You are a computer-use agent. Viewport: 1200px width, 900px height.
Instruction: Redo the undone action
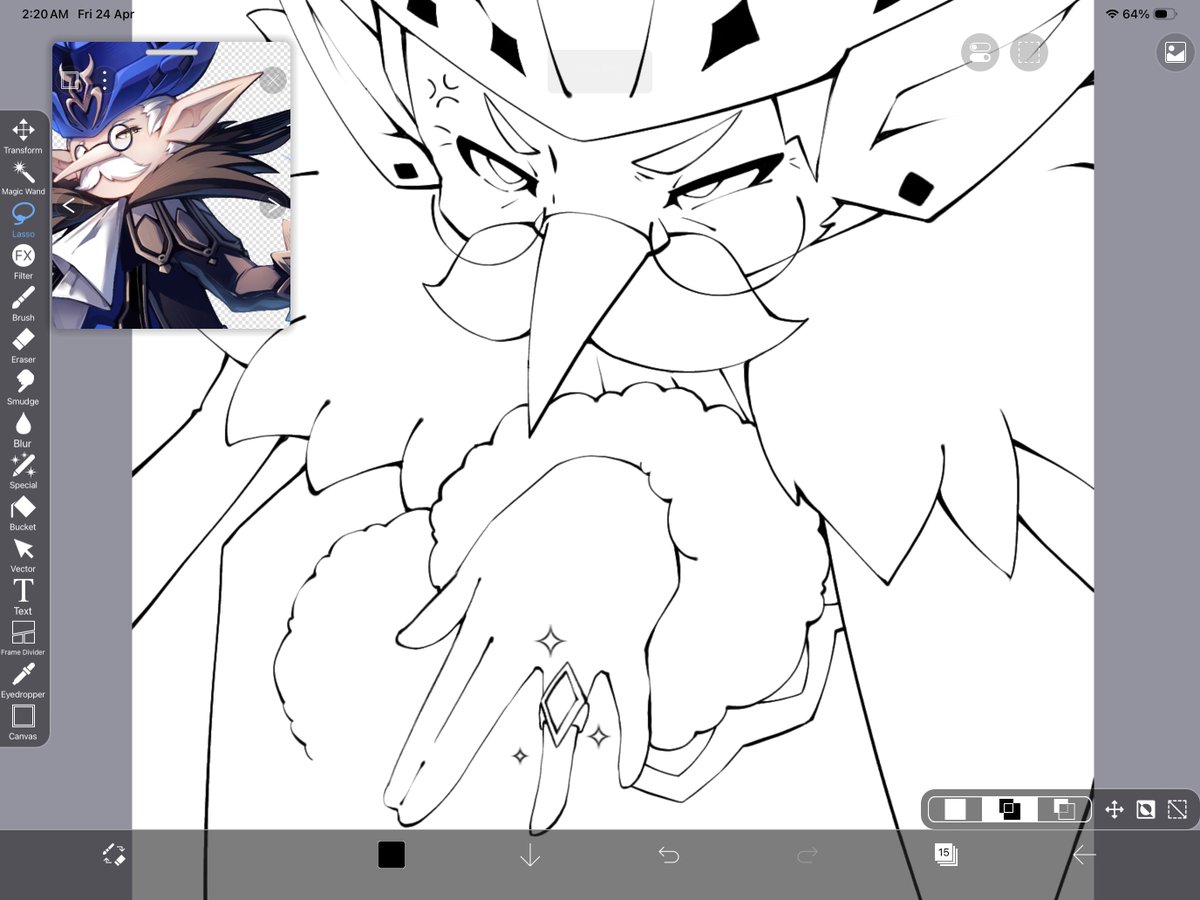tap(807, 855)
